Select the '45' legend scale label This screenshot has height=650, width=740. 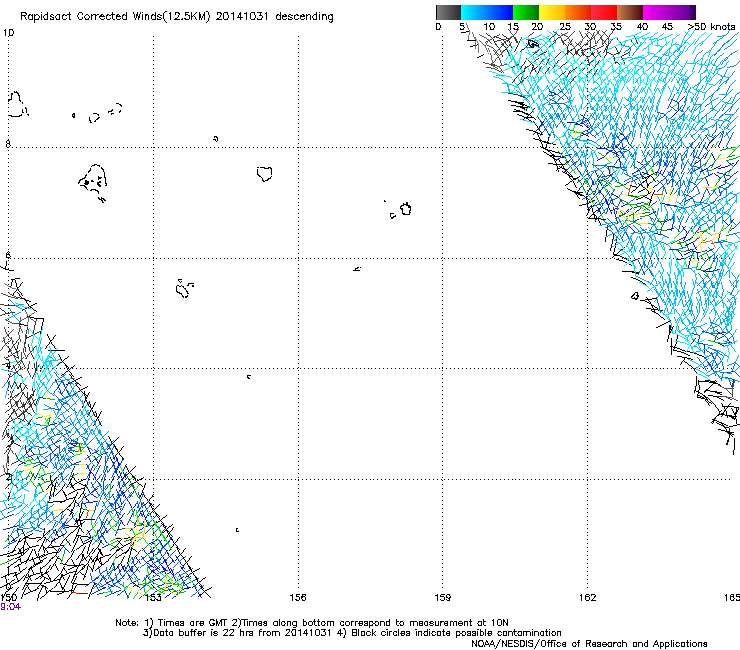(667, 27)
